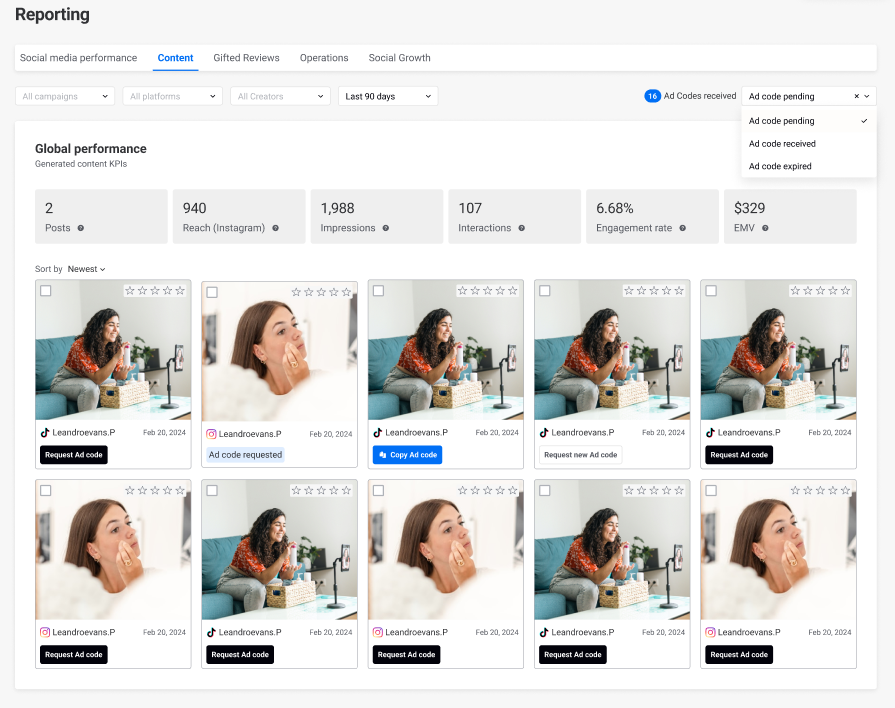This screenshot has width=895, height=708.
Task: Expand the Last 90 days date filter
Action: (388, 96)
